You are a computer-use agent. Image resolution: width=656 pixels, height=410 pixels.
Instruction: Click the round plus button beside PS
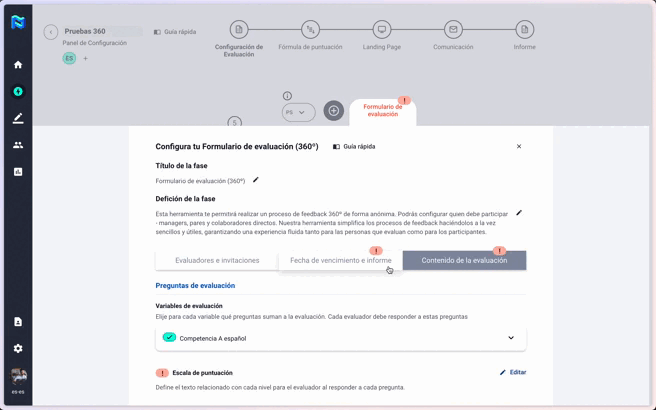[x=334, y=111]
